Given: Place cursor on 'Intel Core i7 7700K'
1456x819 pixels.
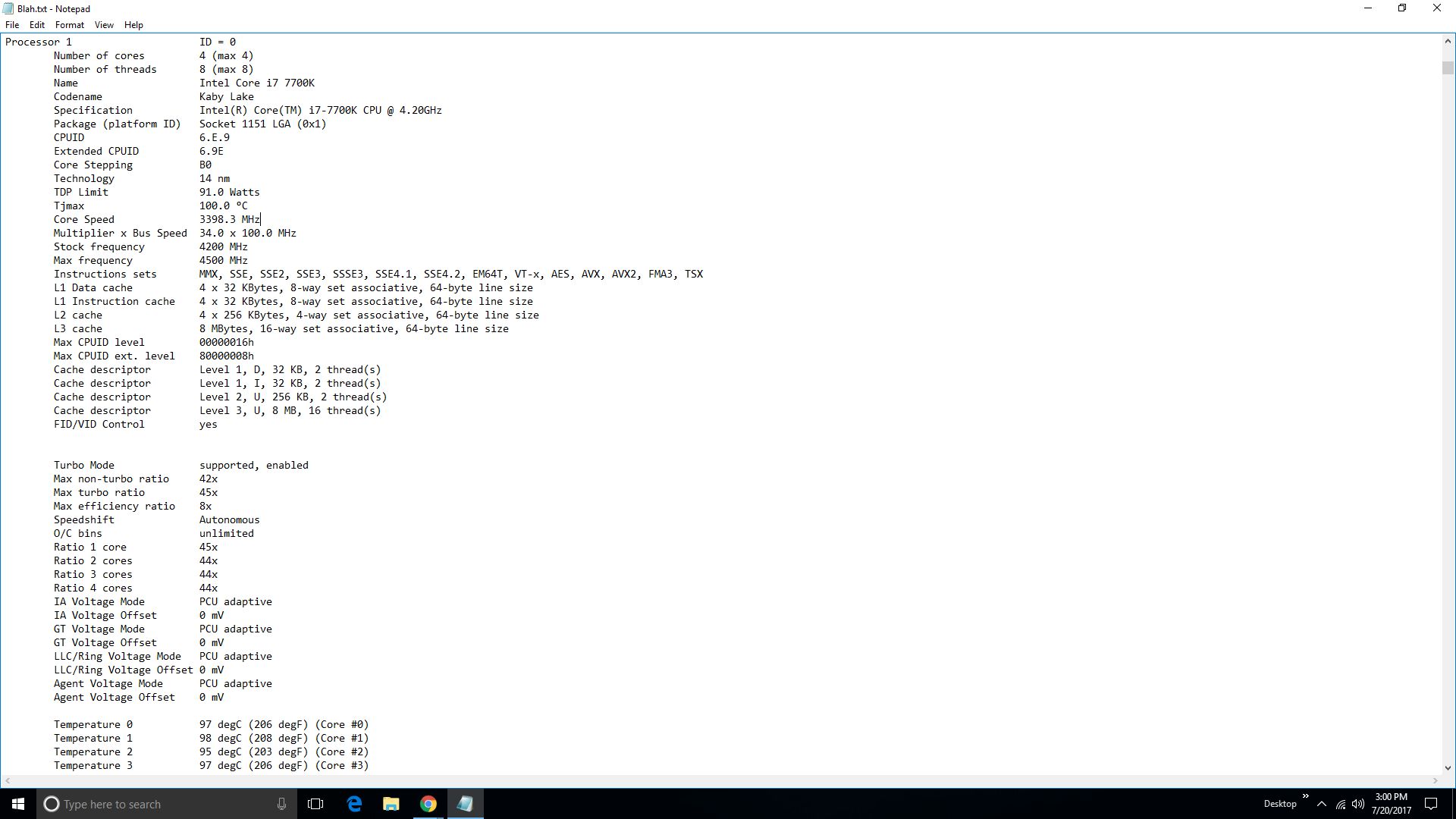Looking at the screenshot, I should point(257,83).
